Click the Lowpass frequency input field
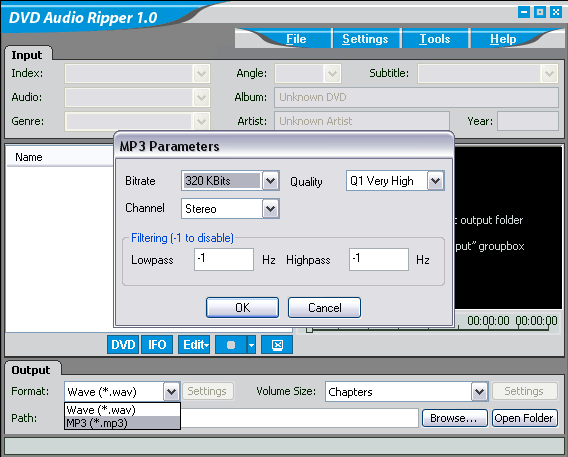 [224, 259]
